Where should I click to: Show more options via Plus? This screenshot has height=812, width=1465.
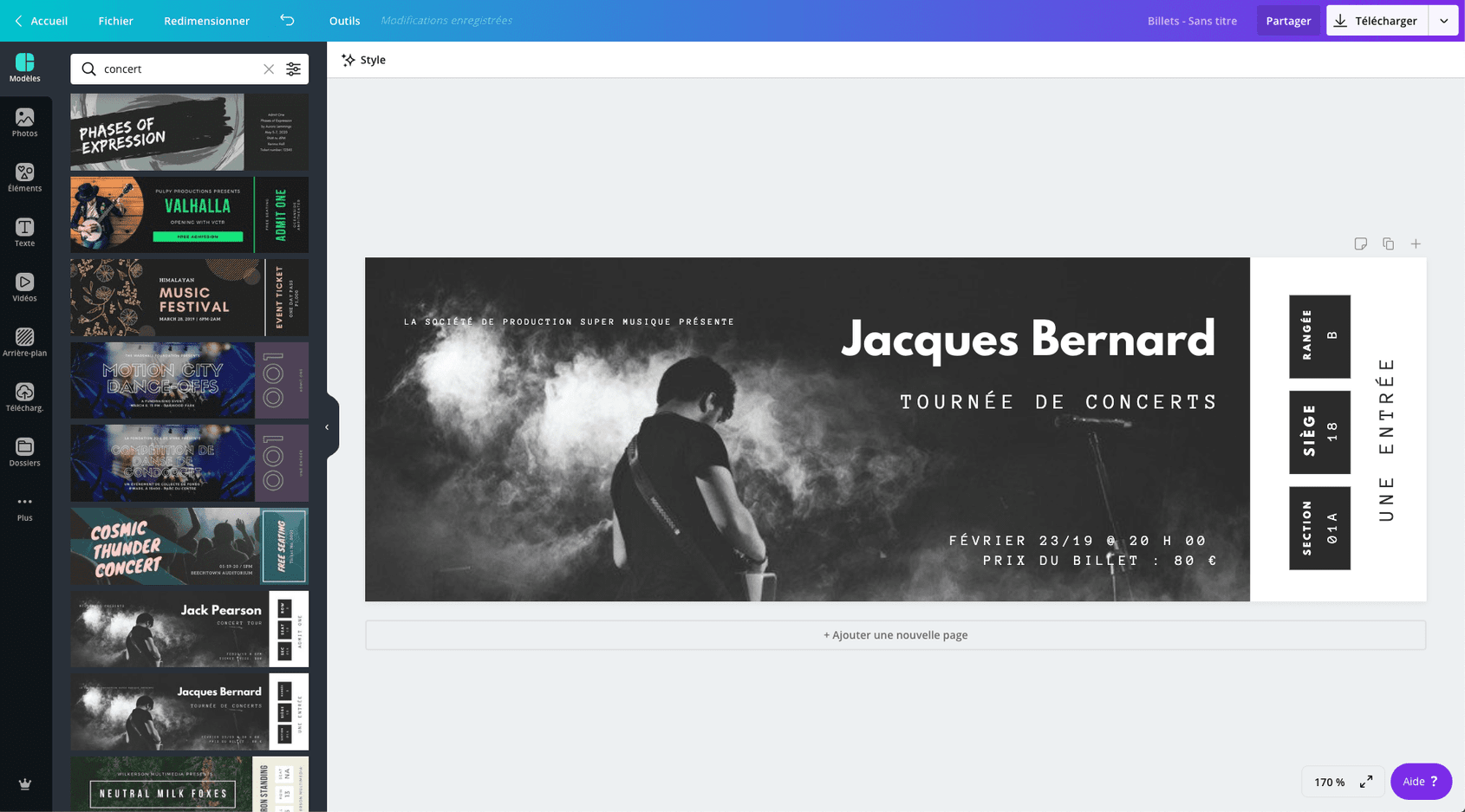(x=24, y=507)
